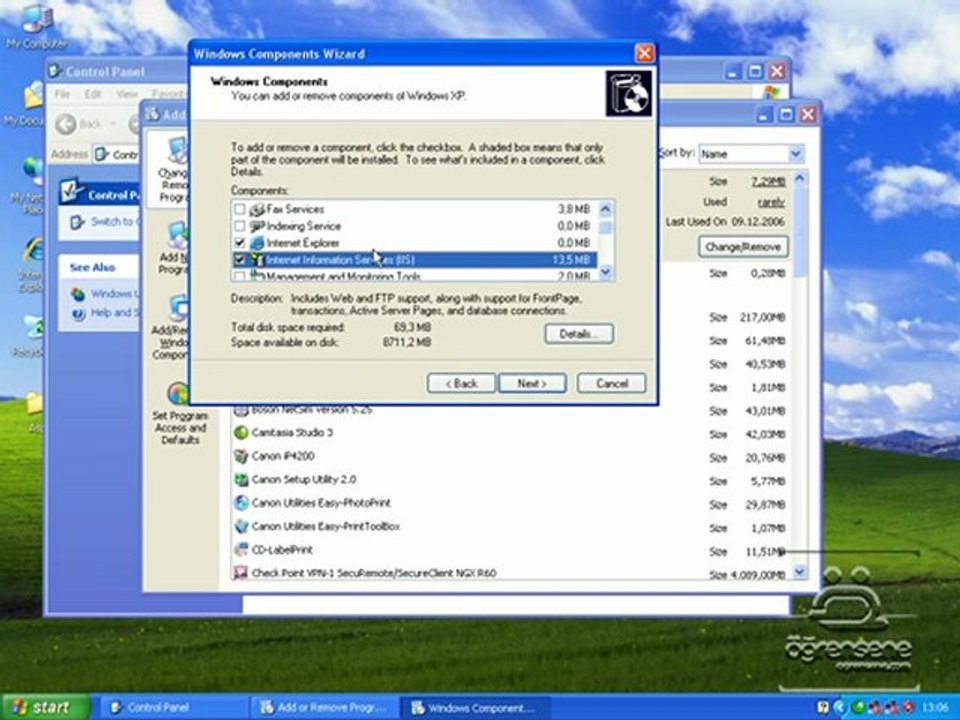The height and width of the screenshot is (720, 960).
Task: Click the Canon Setup Utility 2.0 icon
Action: coord(241,479)
